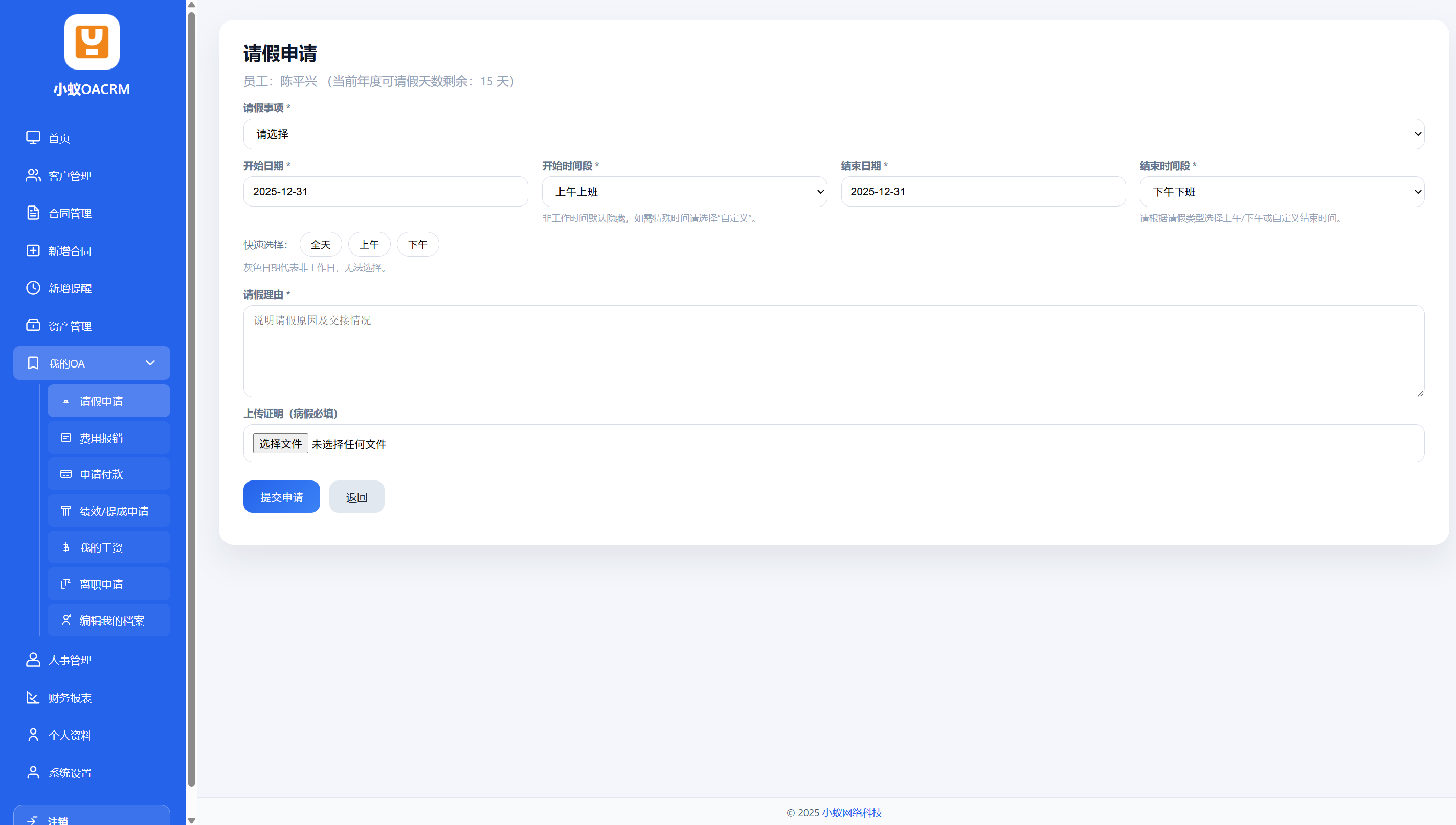
Task: Select the 上午 quick option
Action: [369, 245]
